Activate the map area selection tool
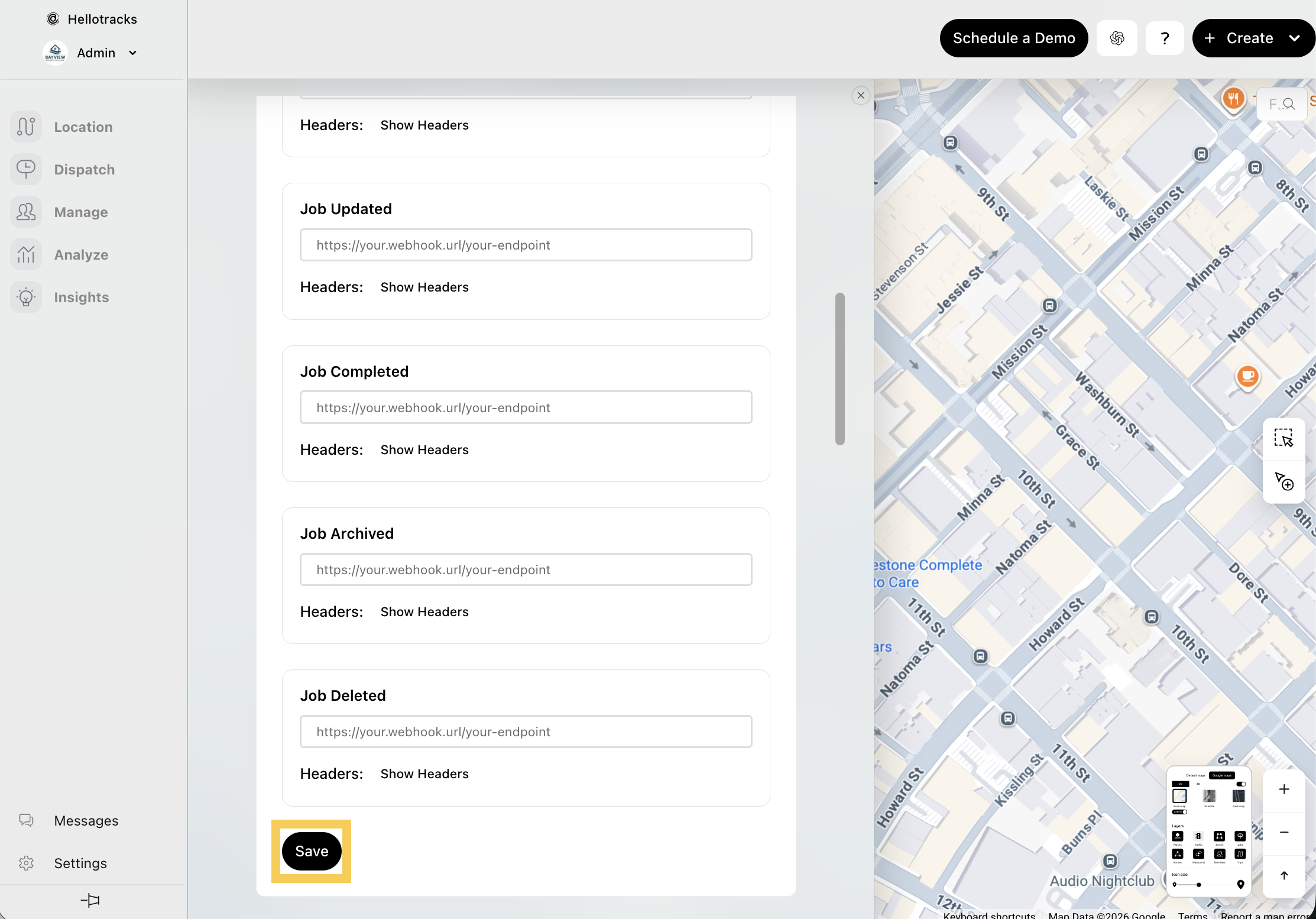The width and height of the screenshot is (1316, 919). click(1283, 438)
